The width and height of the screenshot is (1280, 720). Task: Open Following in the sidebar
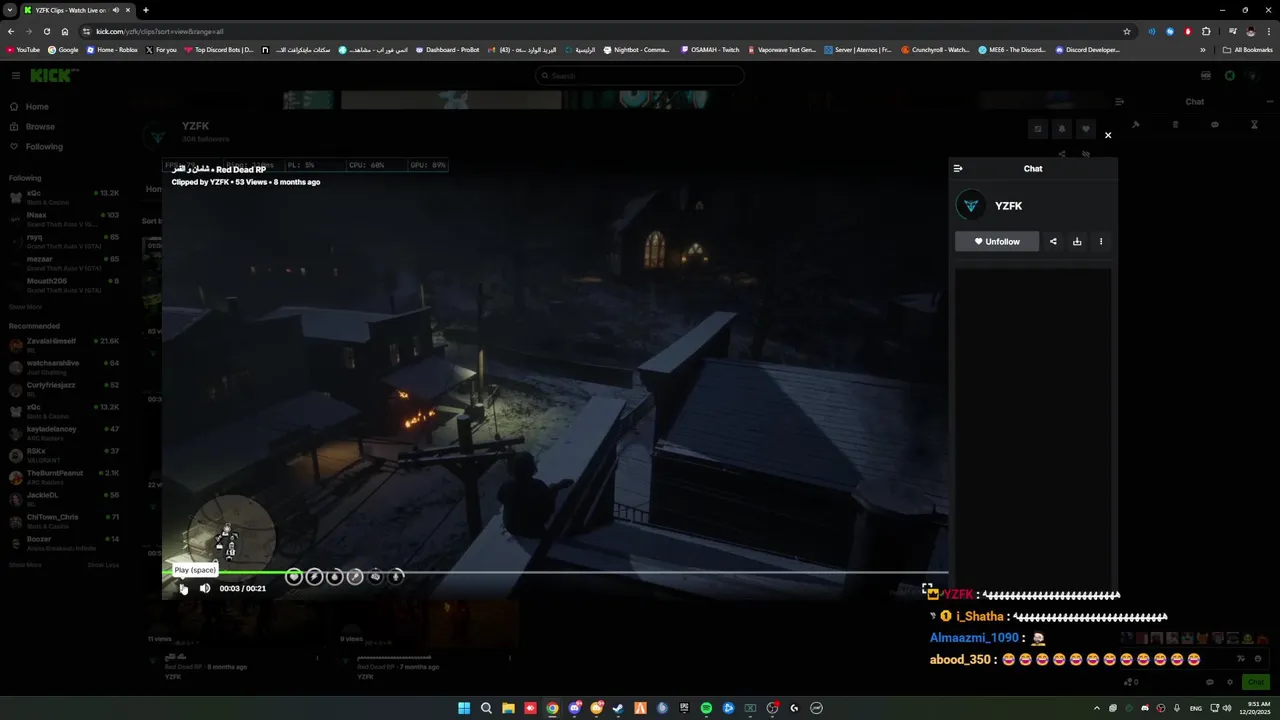point(62,147)
